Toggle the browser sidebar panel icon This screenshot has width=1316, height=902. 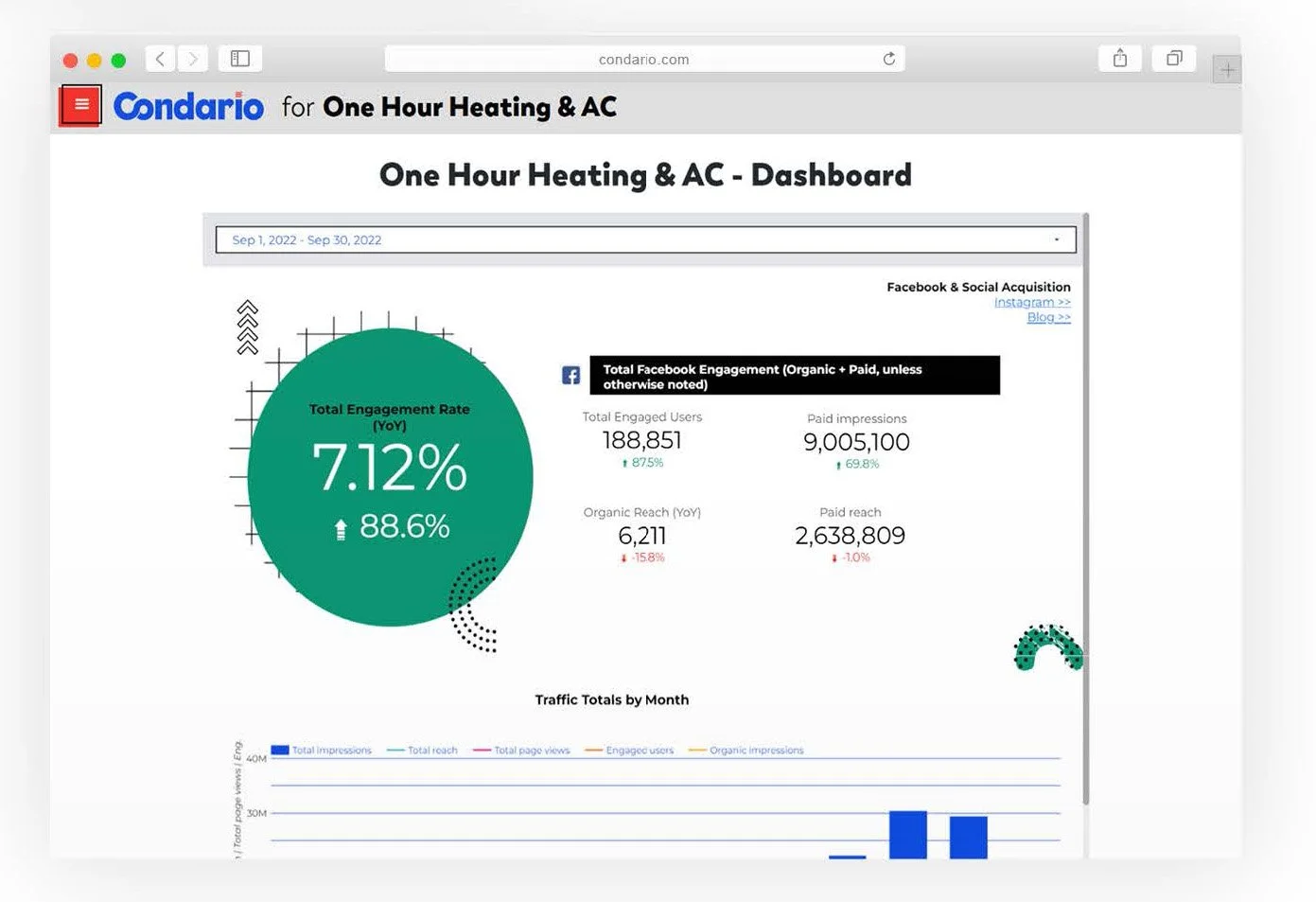pyautogui.click(x=240, y=59)
